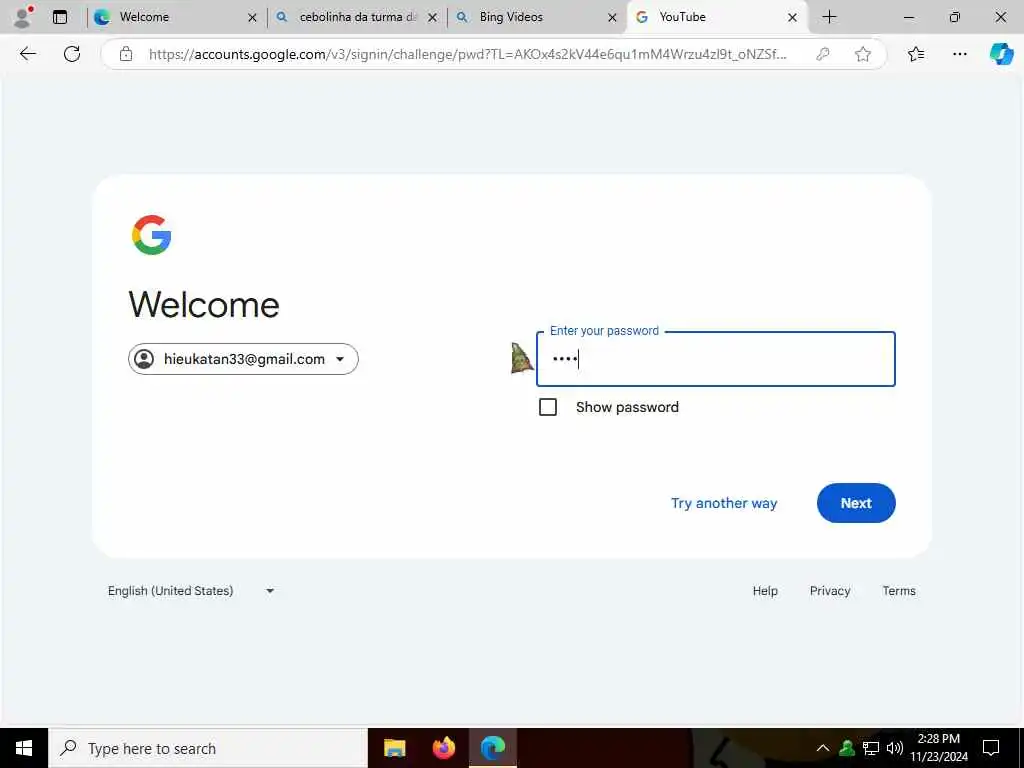Open the volume control icon

pos(895,748)
